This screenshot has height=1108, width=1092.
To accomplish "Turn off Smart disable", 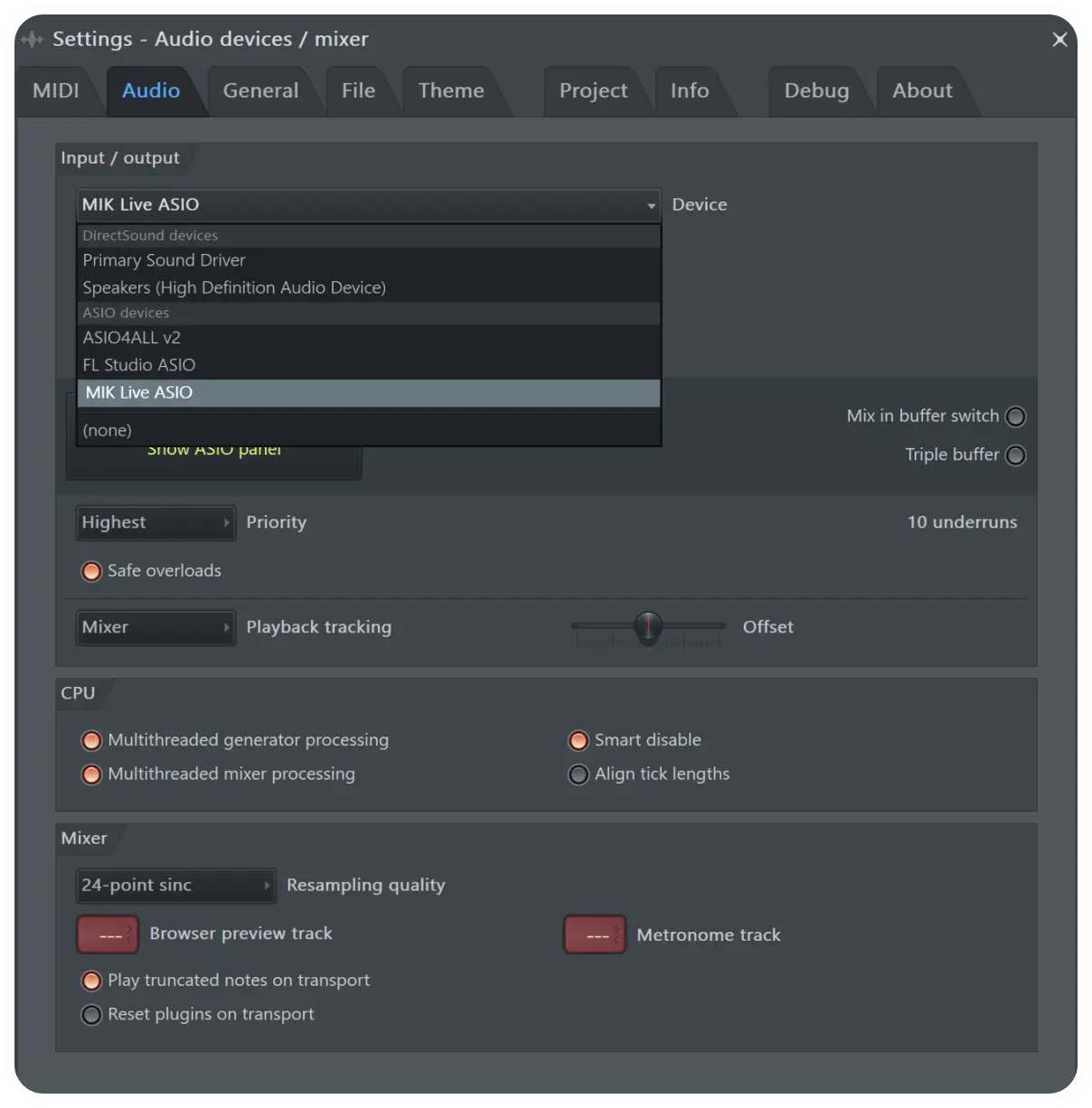I will click(x=579, y=741).
